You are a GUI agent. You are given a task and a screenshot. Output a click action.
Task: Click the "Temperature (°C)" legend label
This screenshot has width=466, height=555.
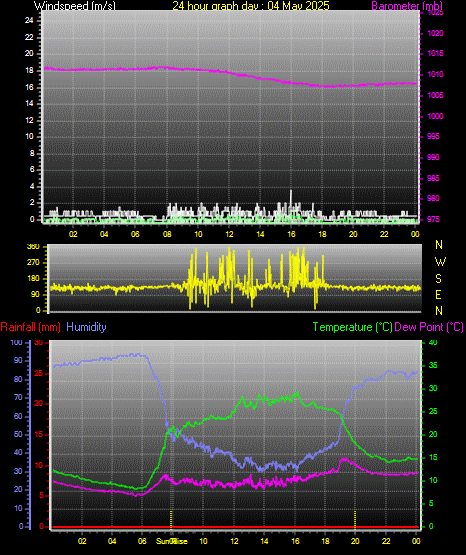352,327
